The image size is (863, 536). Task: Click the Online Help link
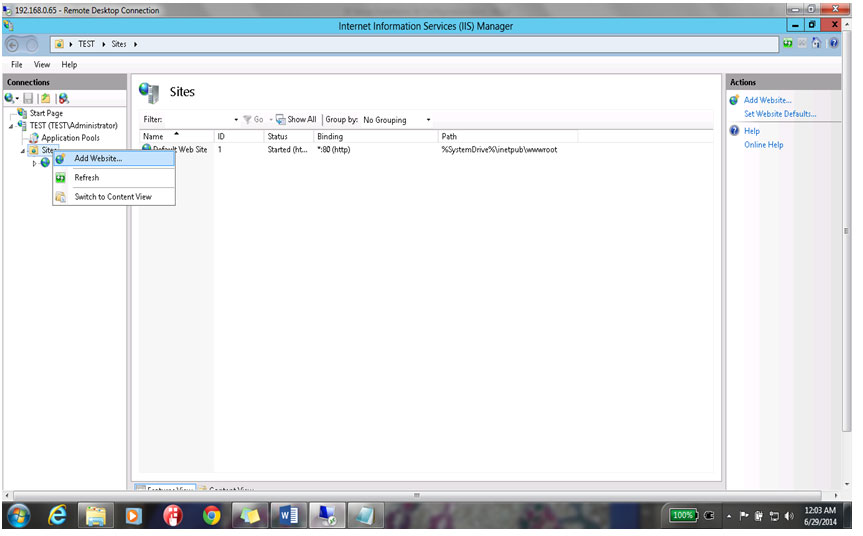[763, 145]
